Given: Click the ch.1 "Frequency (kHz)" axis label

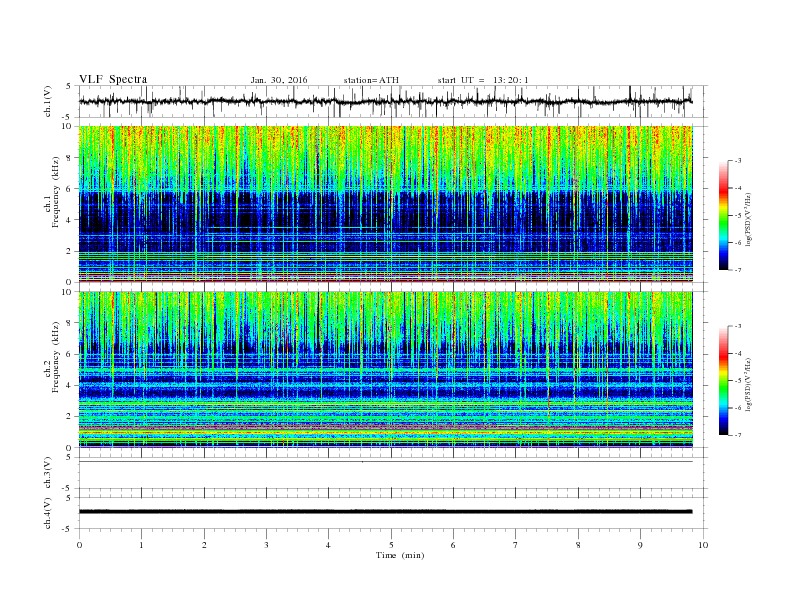Looking at the screenshot, I should [x=56, y=192].
